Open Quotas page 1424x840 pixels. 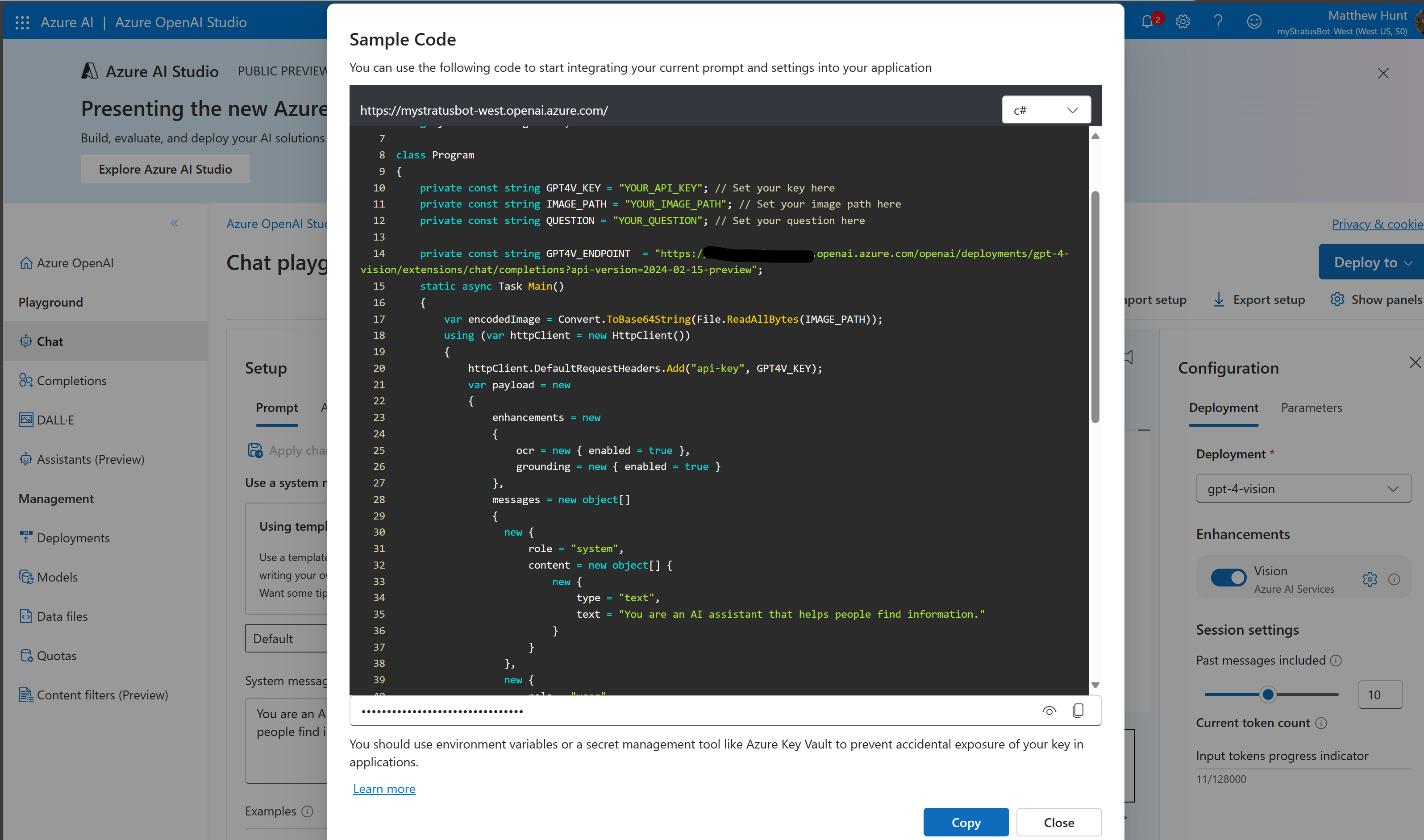[x=48, y=656]
